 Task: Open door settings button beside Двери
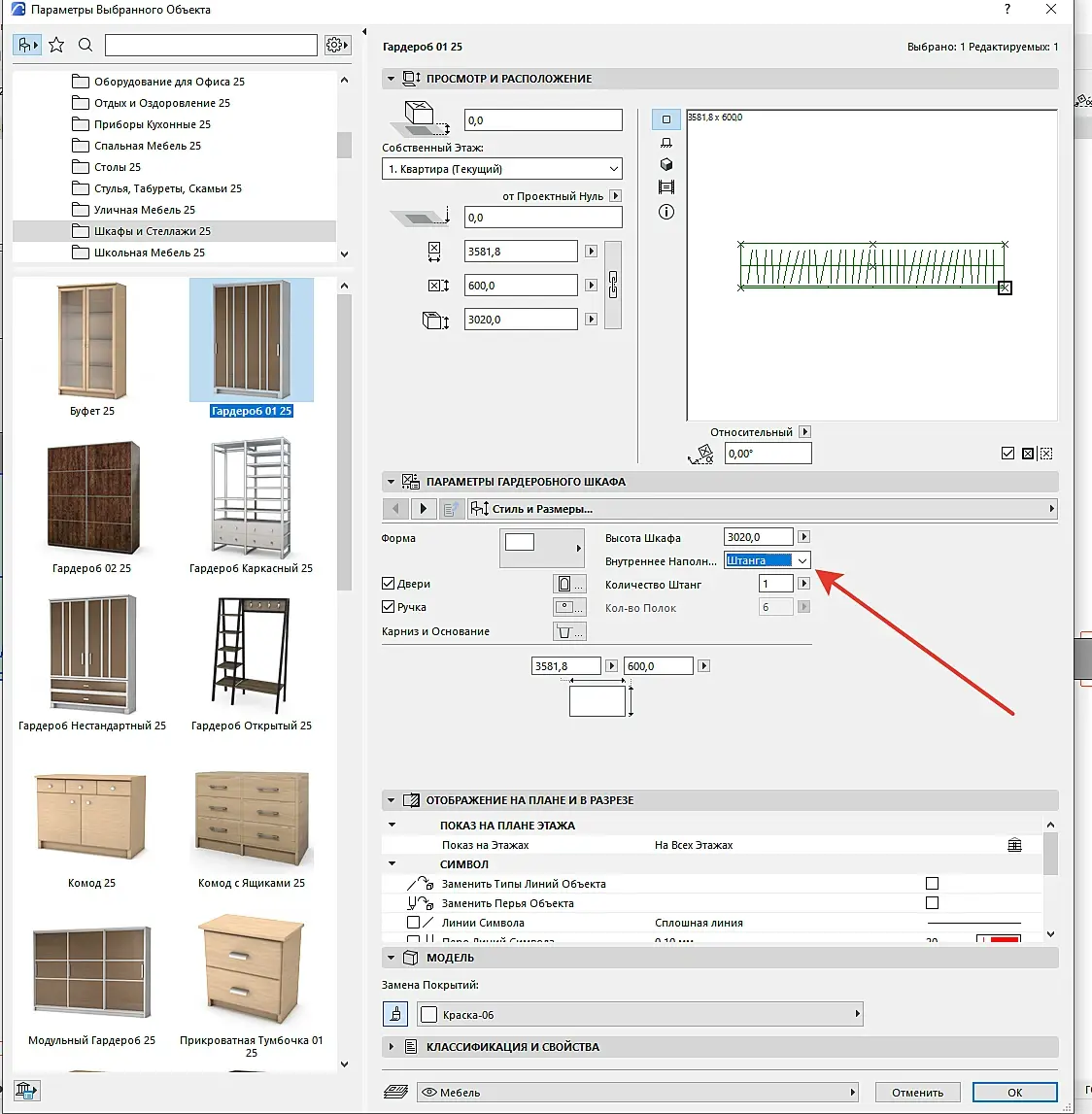click(569, 584)
